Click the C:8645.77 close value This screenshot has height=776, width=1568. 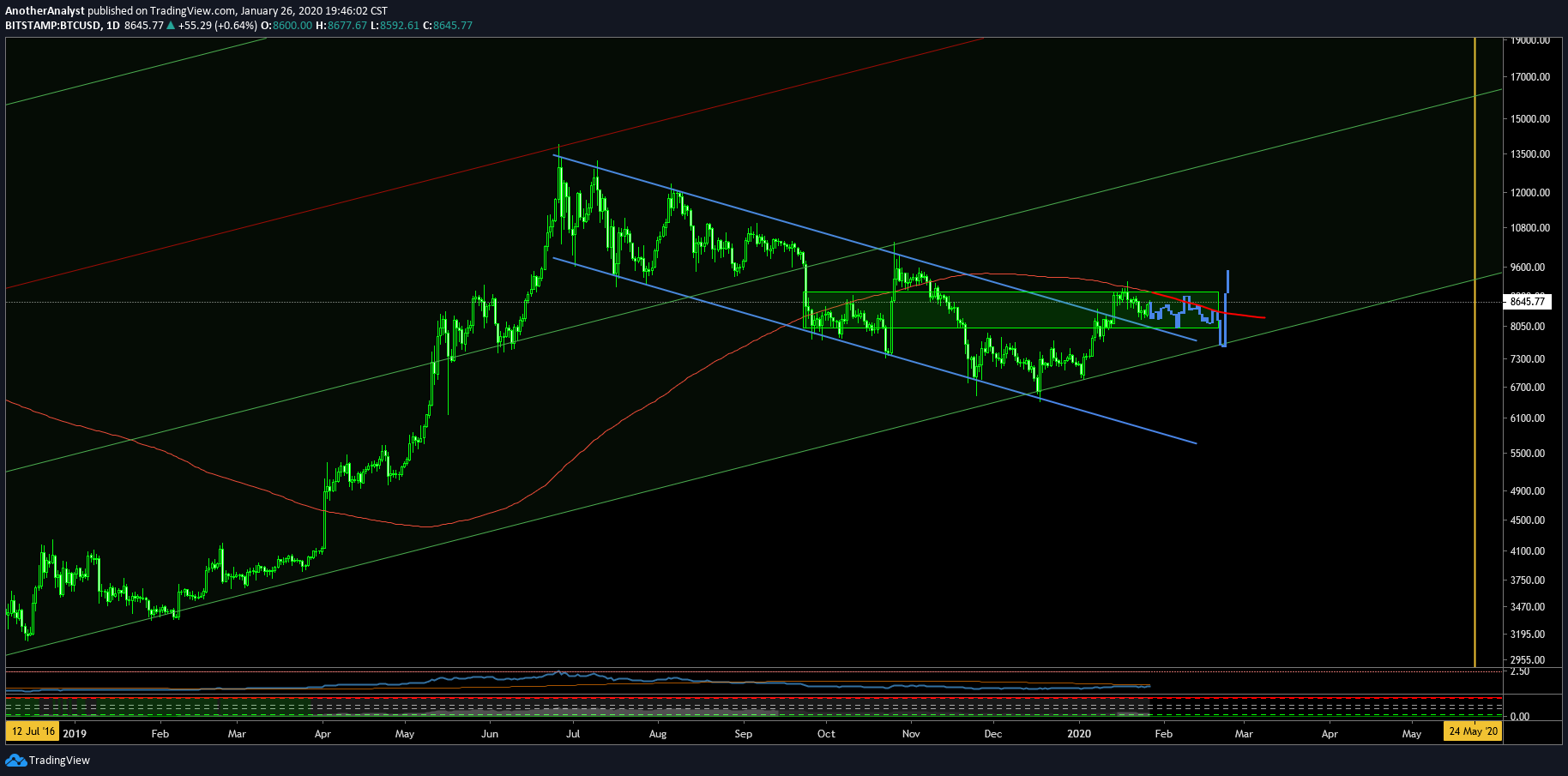[x=448, y=26]
